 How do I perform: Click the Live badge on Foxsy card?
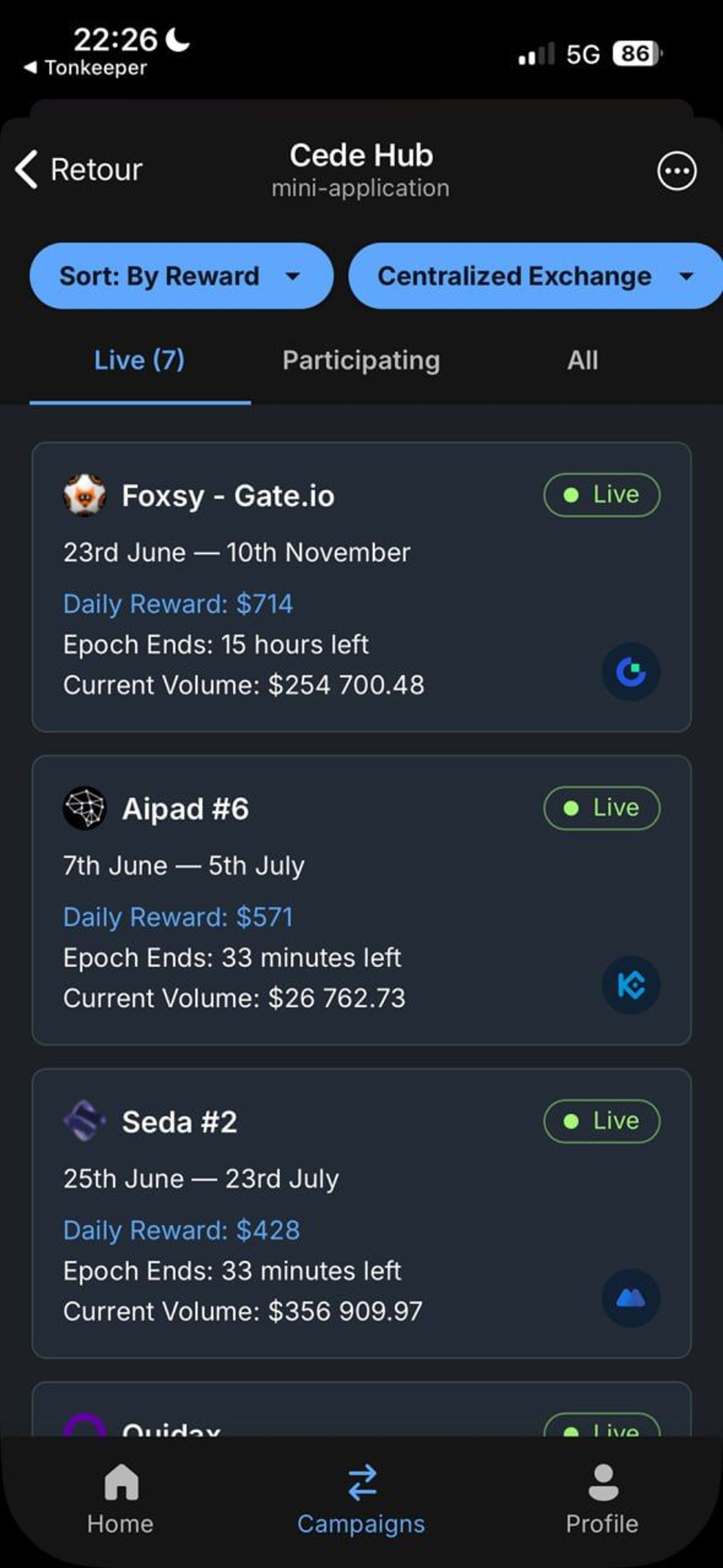tap(601, 495)
